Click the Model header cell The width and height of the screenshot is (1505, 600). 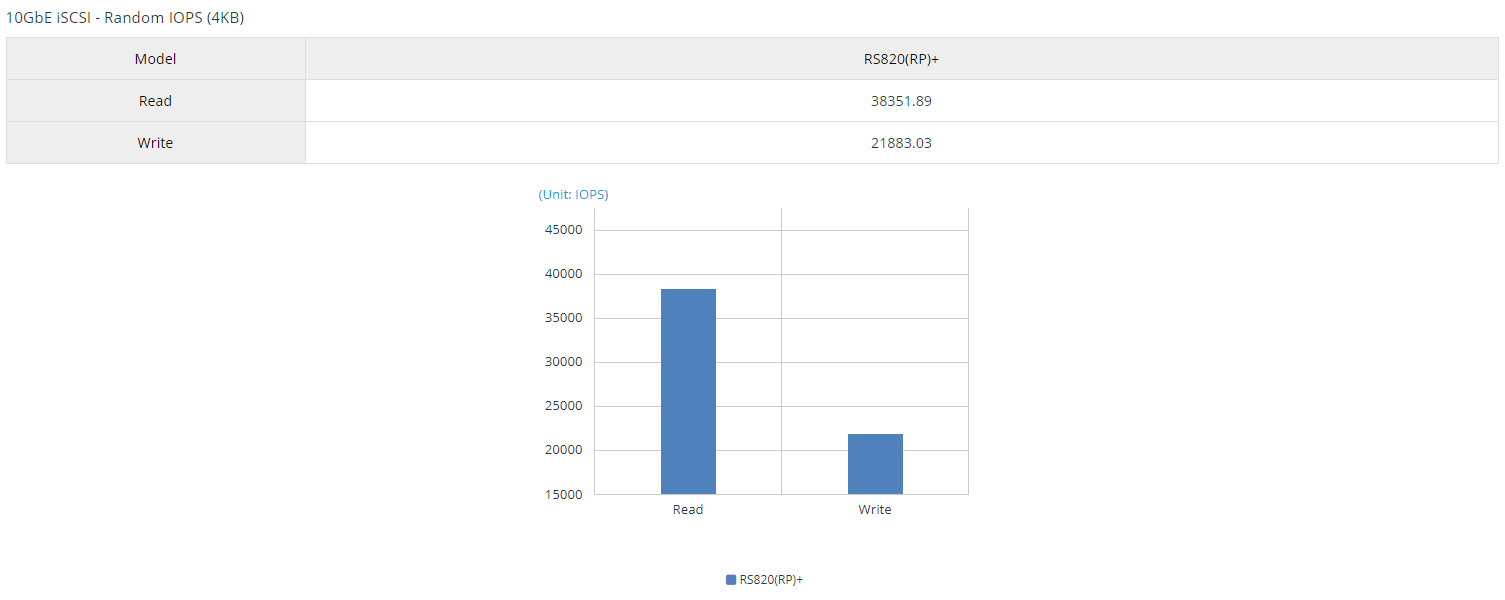tap(156, 59)
